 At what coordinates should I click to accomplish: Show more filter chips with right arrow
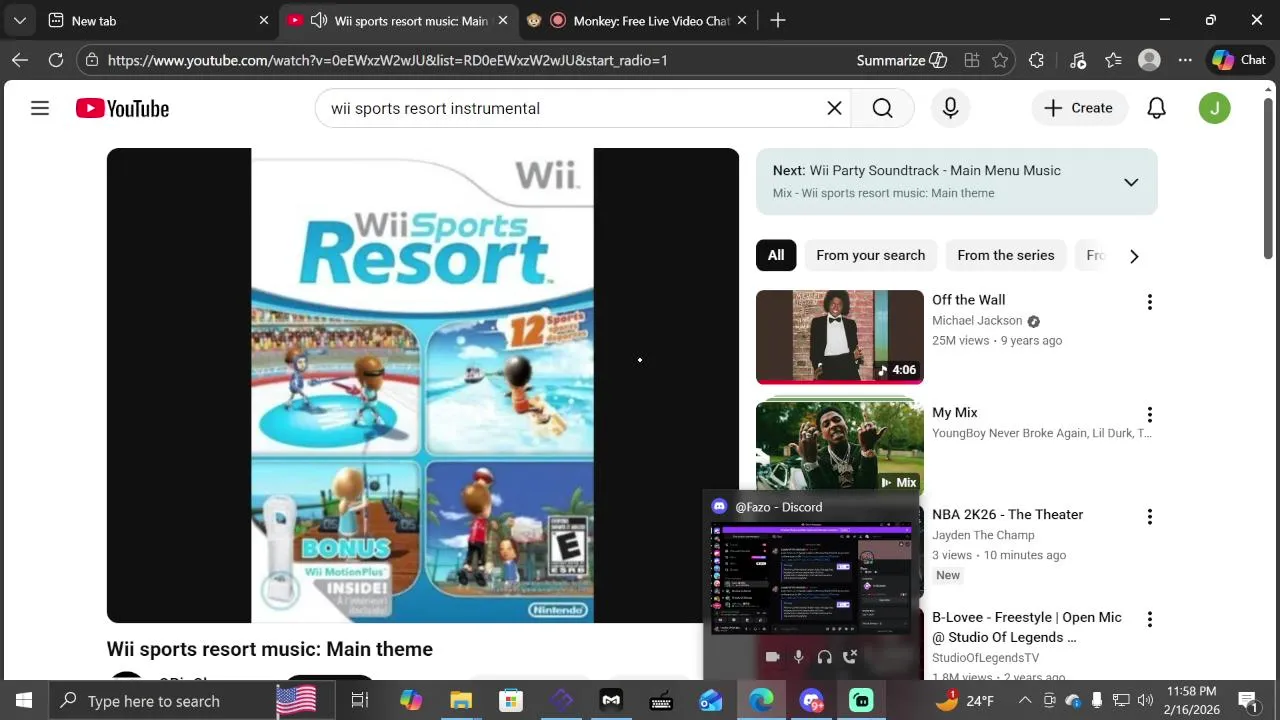point(1134,256)
